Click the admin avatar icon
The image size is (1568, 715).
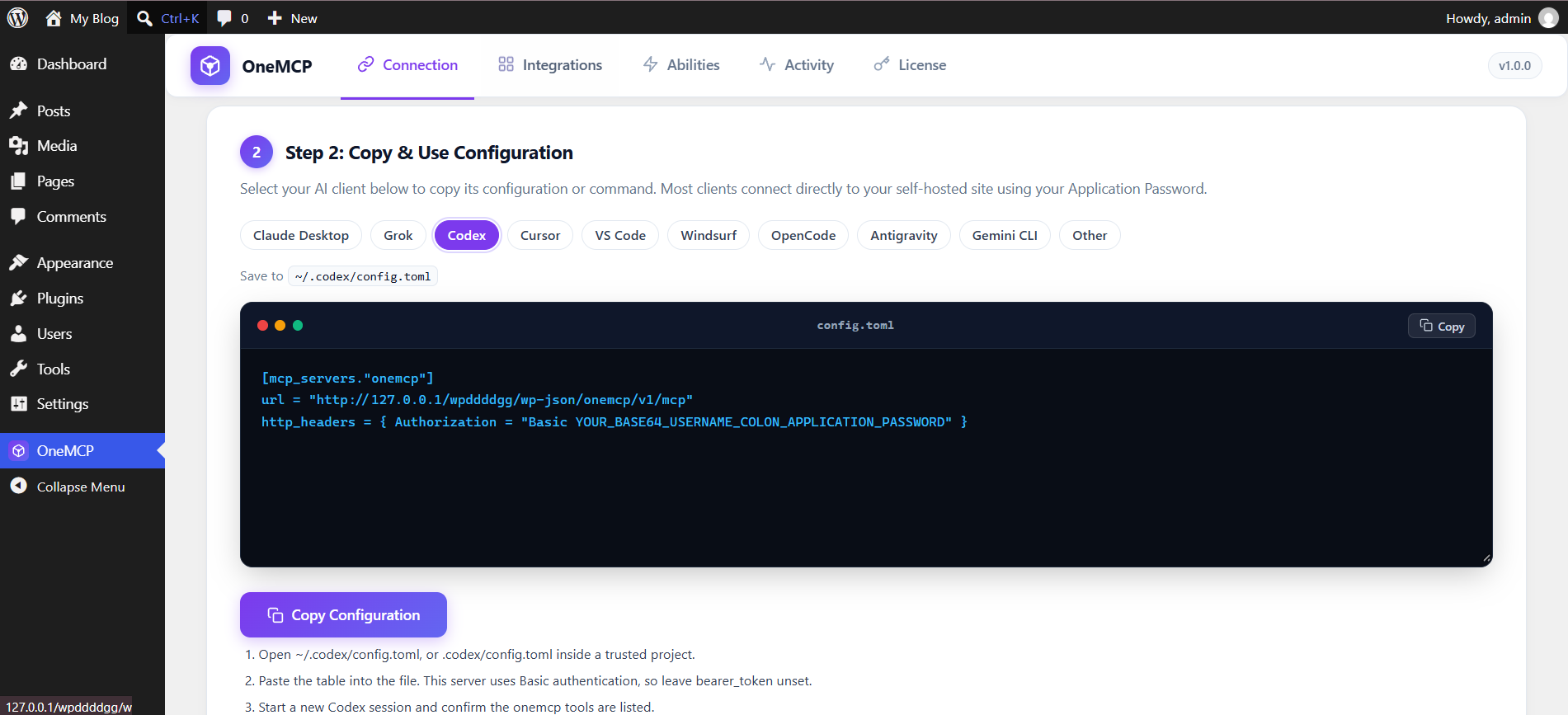1548,18
